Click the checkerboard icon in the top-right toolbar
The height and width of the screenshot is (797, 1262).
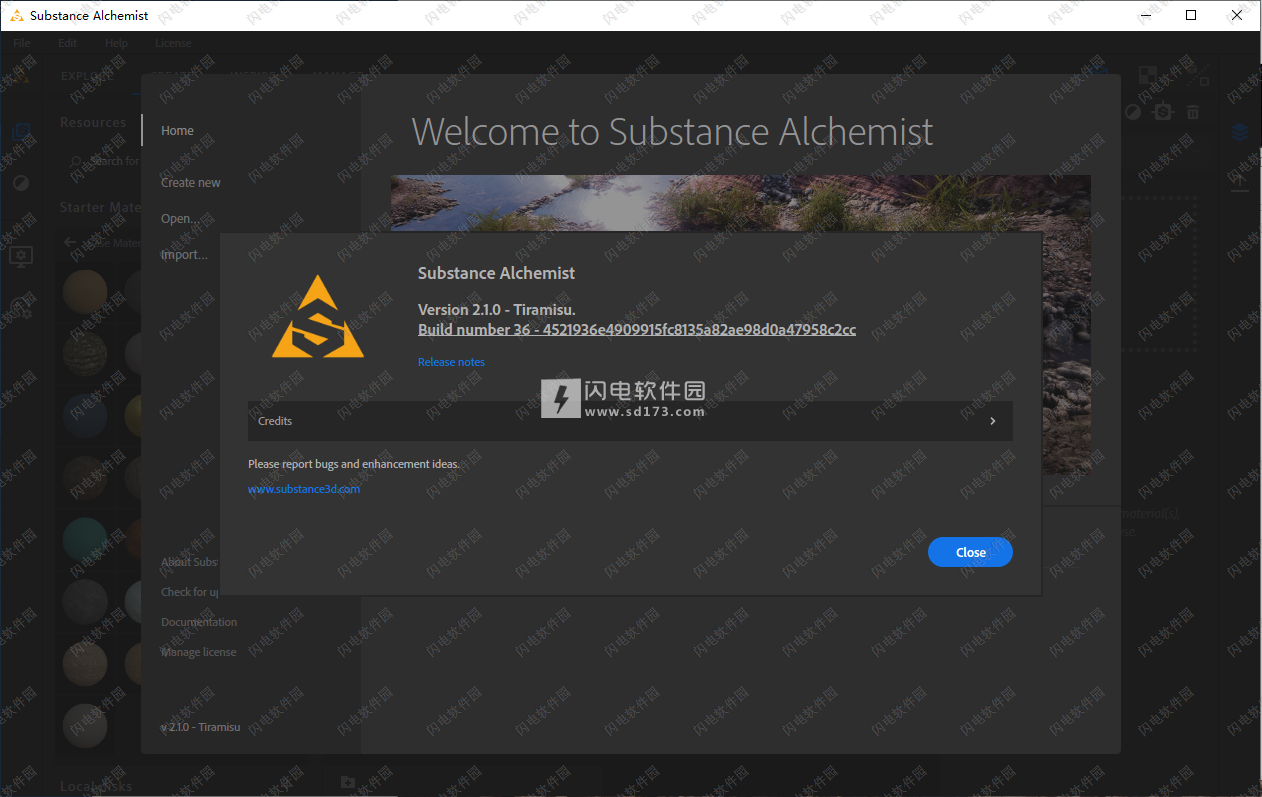(1148, 76)
